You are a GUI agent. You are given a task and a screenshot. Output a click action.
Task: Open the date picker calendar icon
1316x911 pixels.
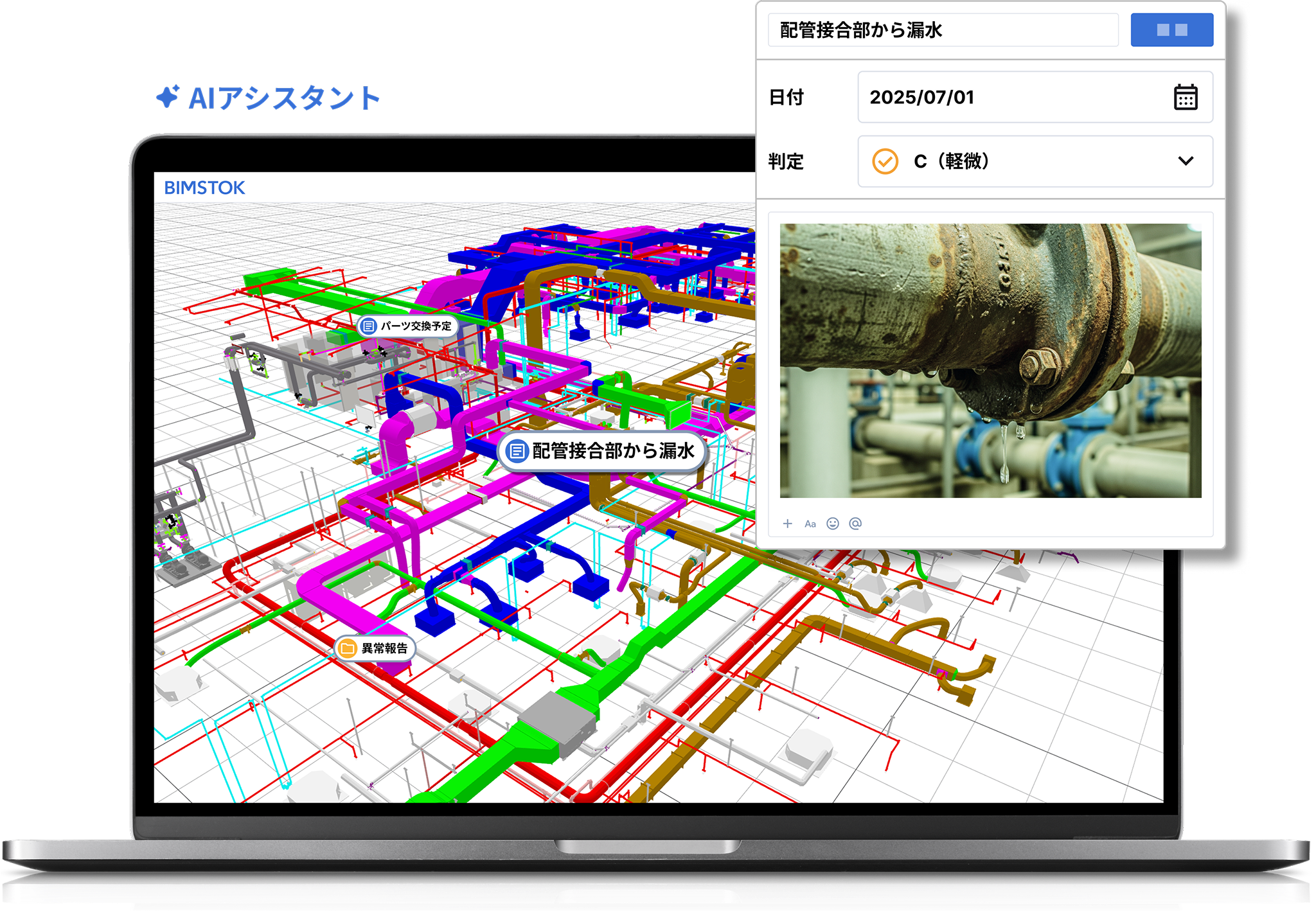(1186, 97)
